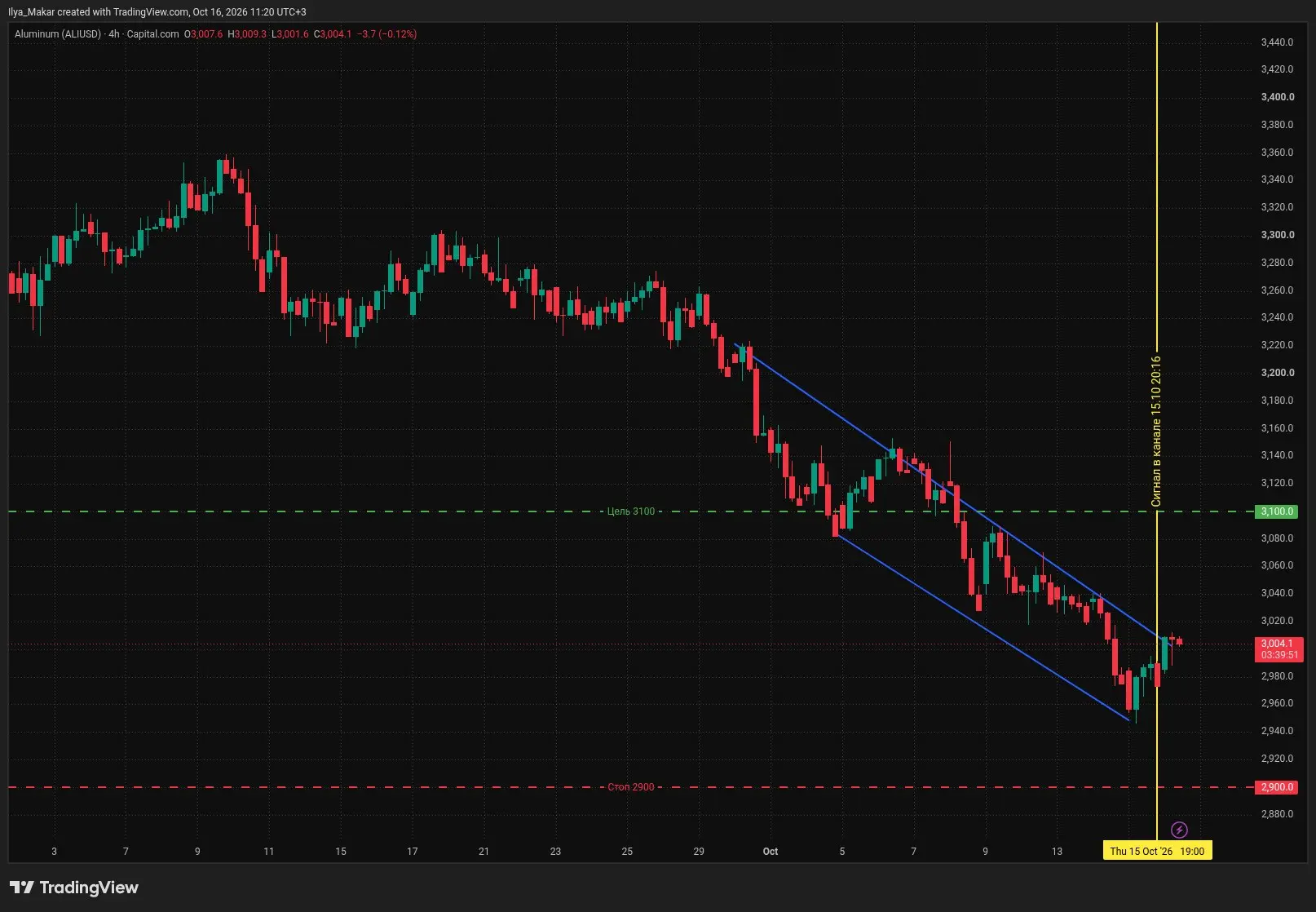
Task: Click the yellow 'Thu 15 Oct '26 19:00' date label
Action: [1157, 851]
